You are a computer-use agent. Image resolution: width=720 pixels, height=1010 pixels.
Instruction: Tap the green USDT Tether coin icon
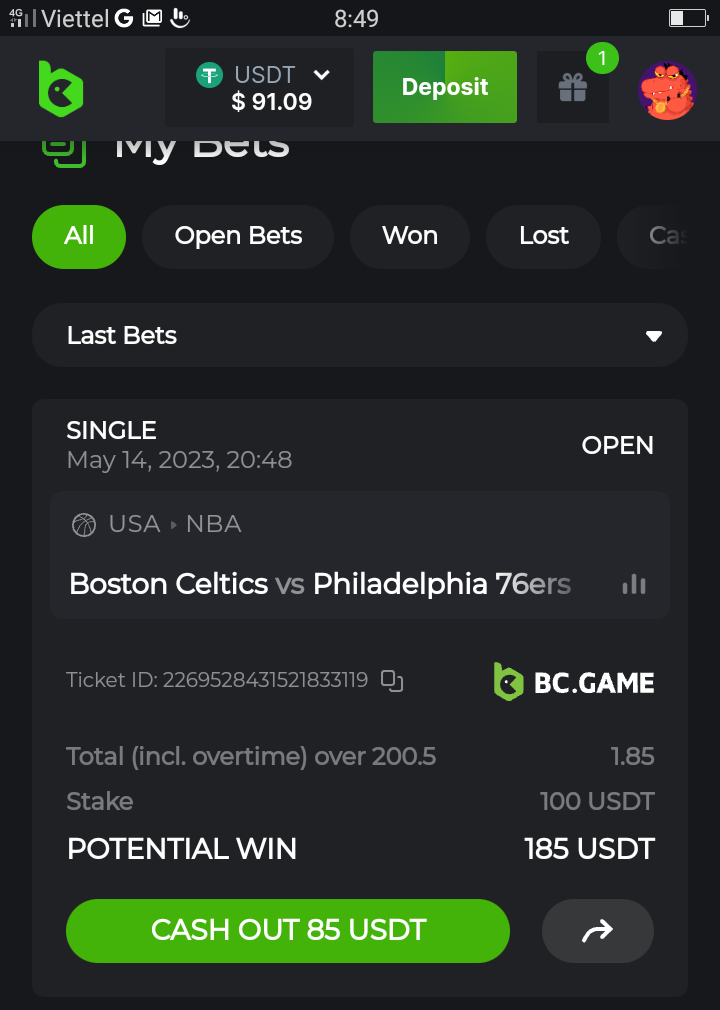click(x=209, y=75)
